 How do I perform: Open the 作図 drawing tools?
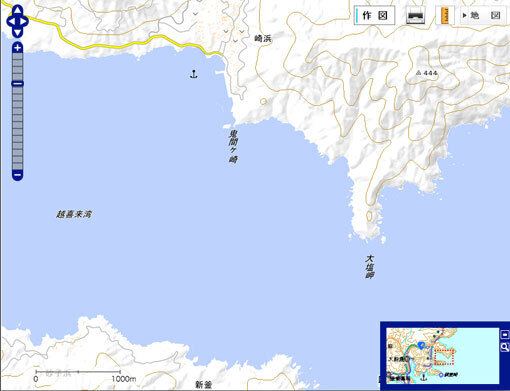point(375,16)
